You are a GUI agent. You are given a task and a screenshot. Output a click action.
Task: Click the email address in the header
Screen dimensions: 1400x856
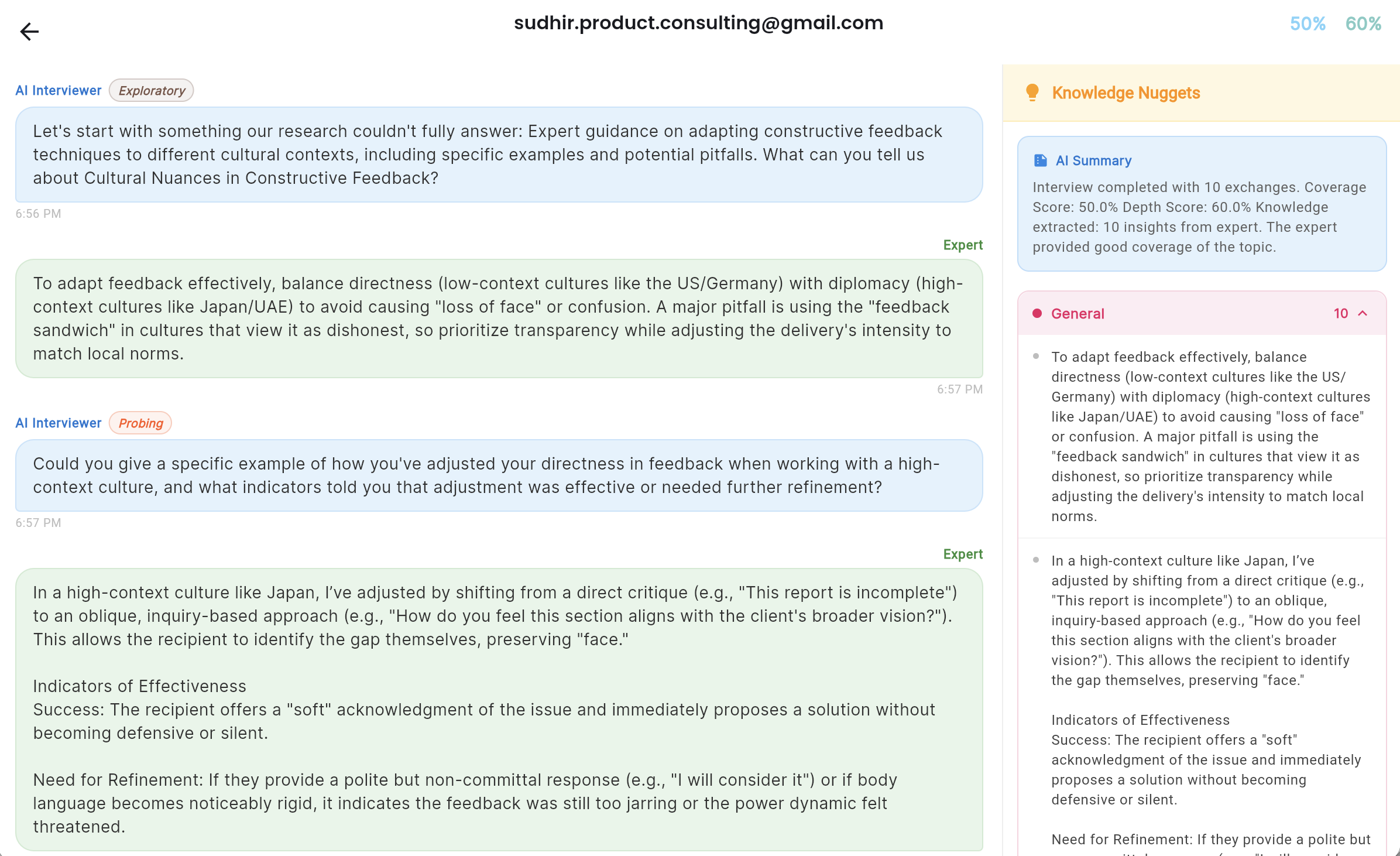699,23
